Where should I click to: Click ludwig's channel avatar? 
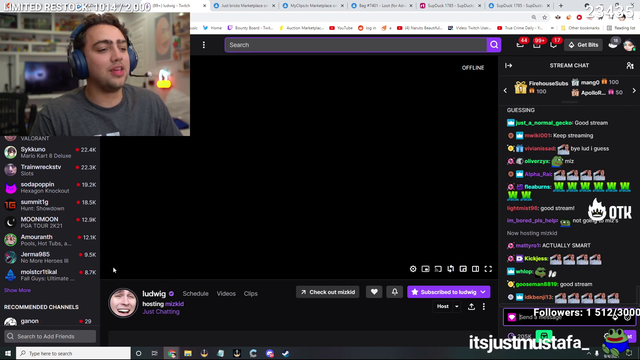(x=123, y=302)
